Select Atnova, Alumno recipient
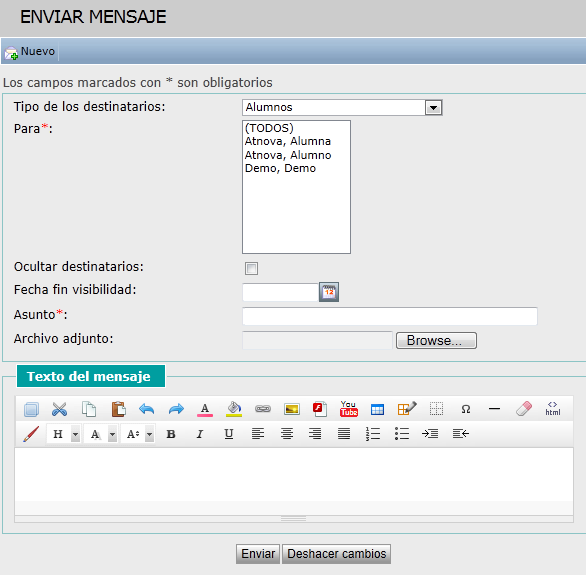Screen dimensions: 586x575 288,155
